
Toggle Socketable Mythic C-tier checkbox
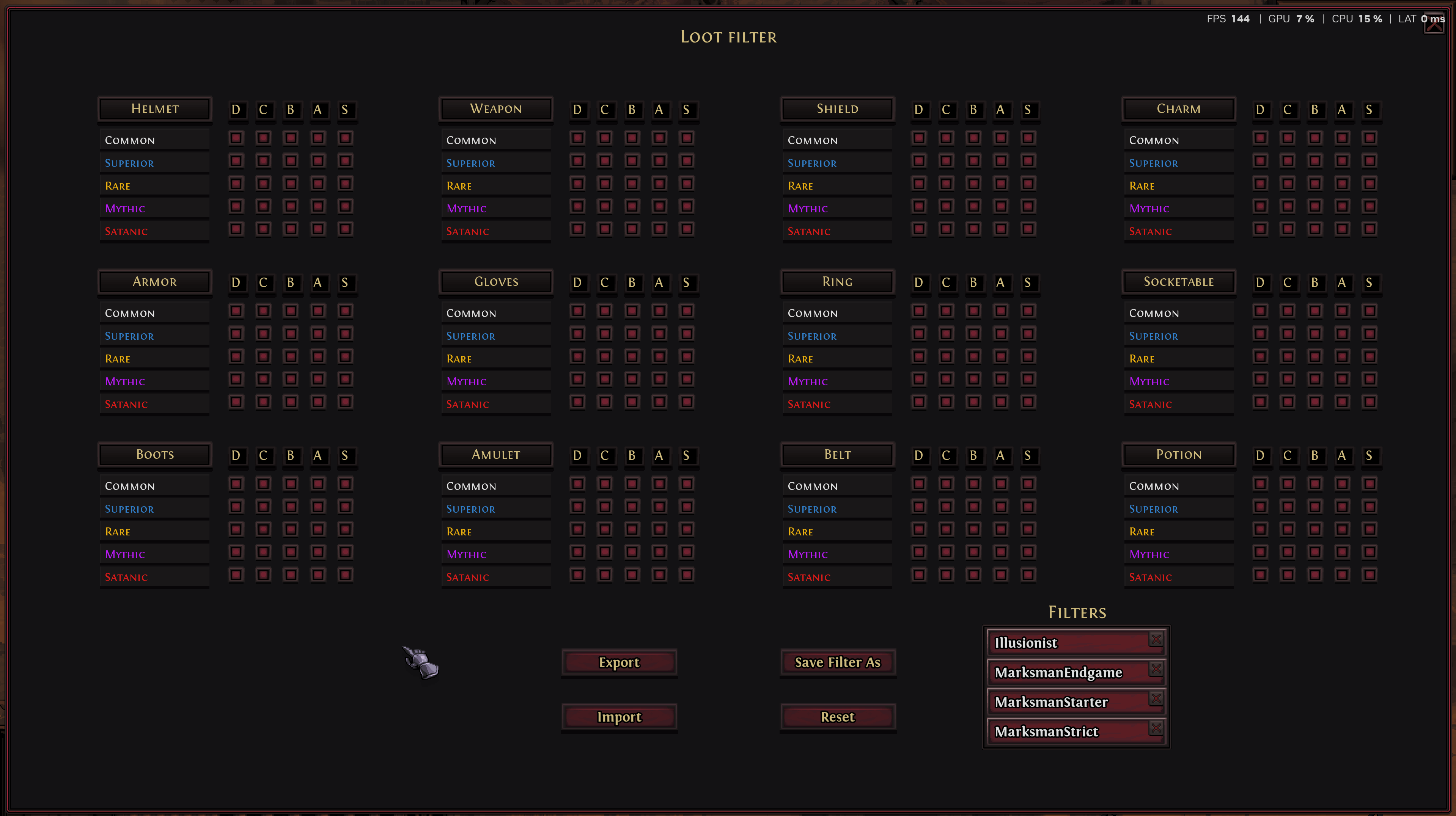[1288, 379]
